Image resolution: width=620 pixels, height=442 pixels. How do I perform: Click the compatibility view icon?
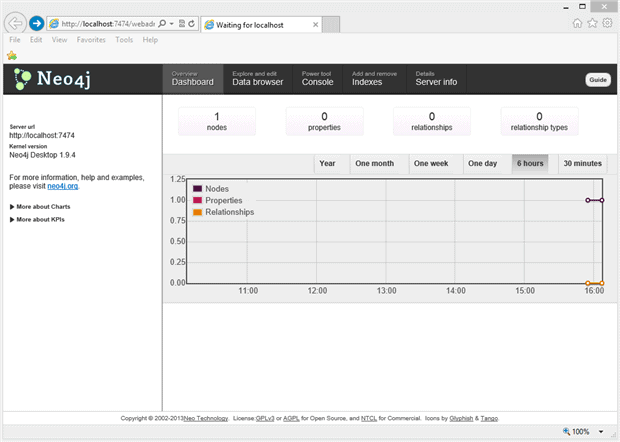pyautogui.click(x=182, y=24)
